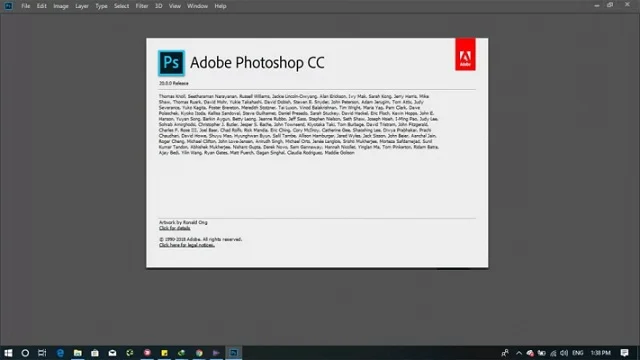Click the yellow sticky note taskbar icon

164,353
